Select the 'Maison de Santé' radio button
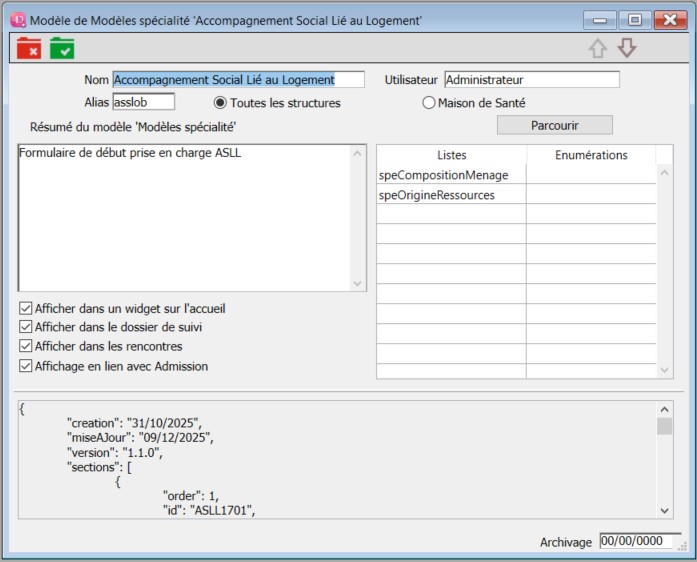This screenshot has height=562, width=697. point(429,103)
